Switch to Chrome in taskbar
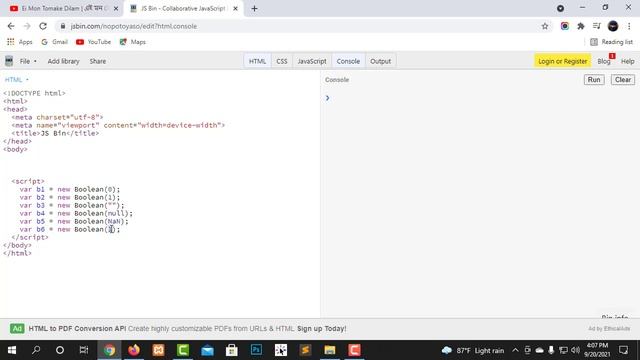Screen dimensions: 640x360 coord(109,350)
